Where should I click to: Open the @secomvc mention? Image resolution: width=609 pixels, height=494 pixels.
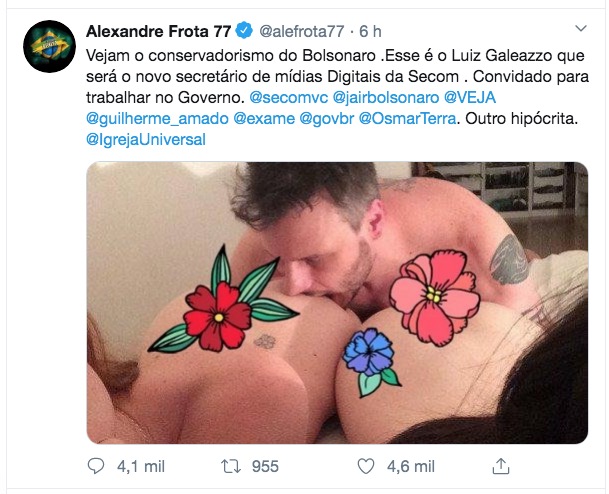(289, 97)
